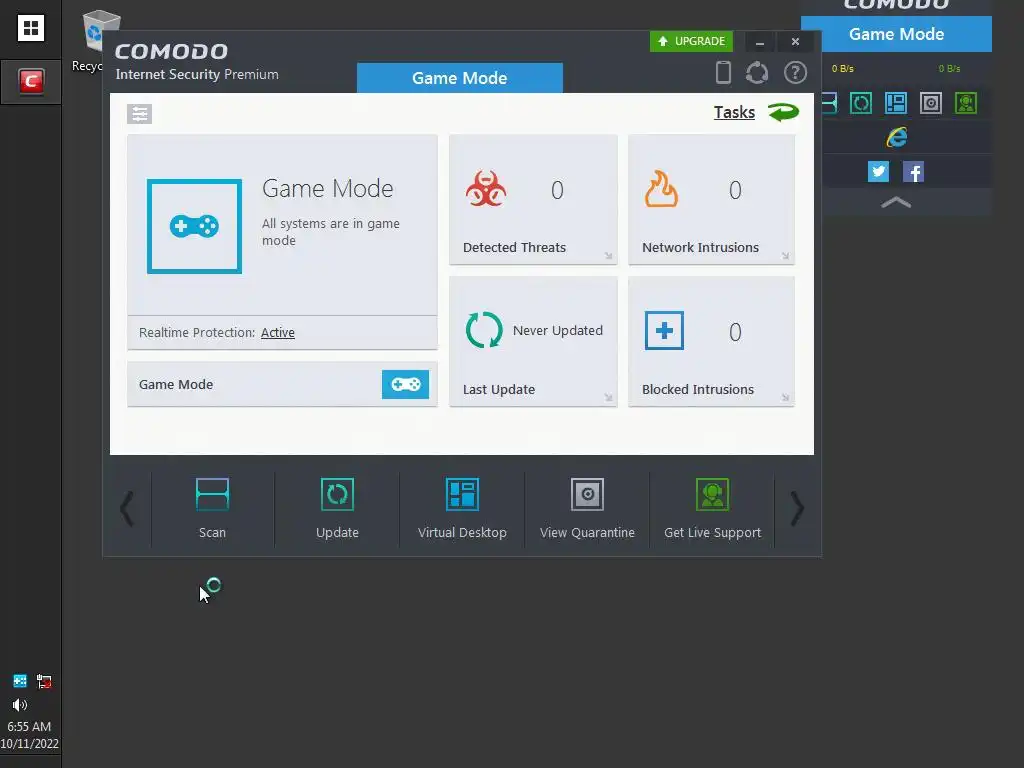Expand the Blocked Intrusions tile corner arrow
The height and width of the screenshot is (768, 1024).
tap(785, 397)
